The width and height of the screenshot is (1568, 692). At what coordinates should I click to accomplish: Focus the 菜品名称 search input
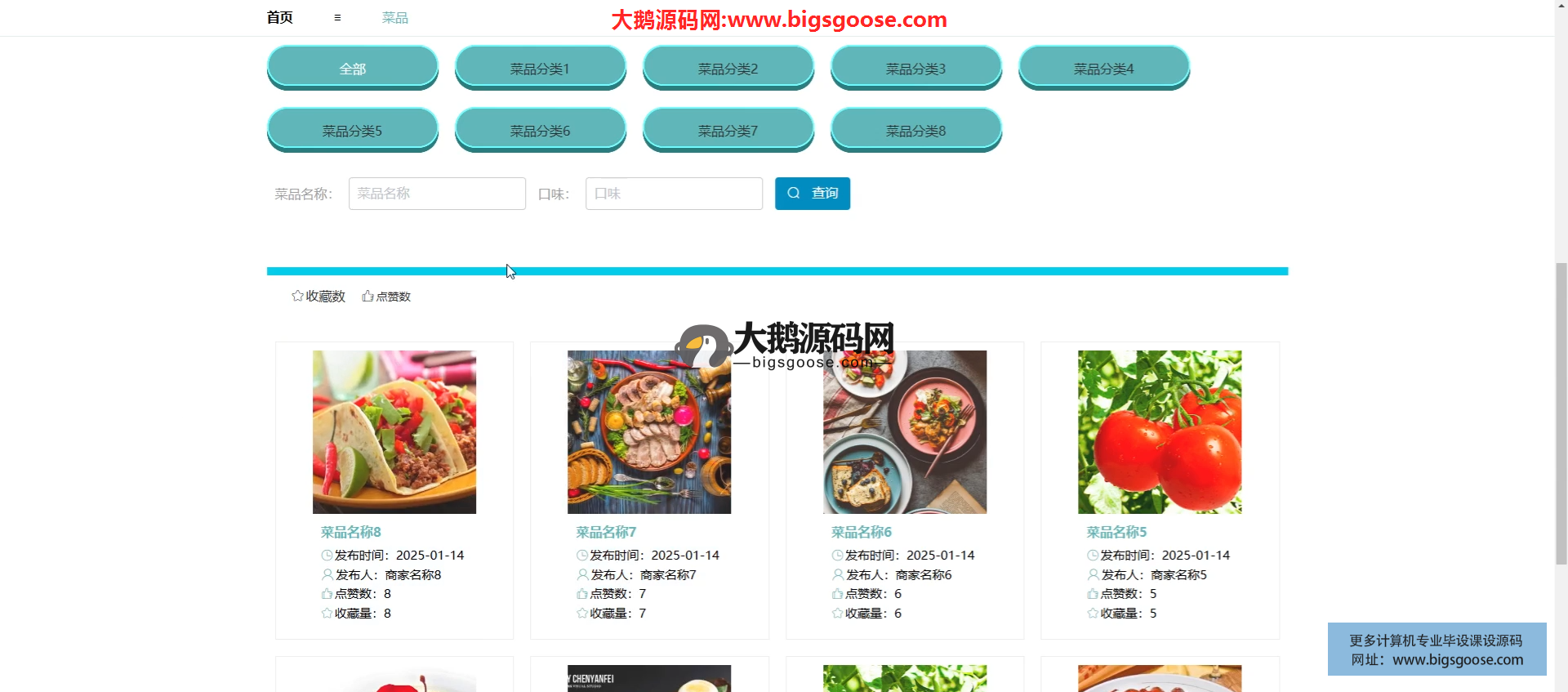[x=437, y=194]
